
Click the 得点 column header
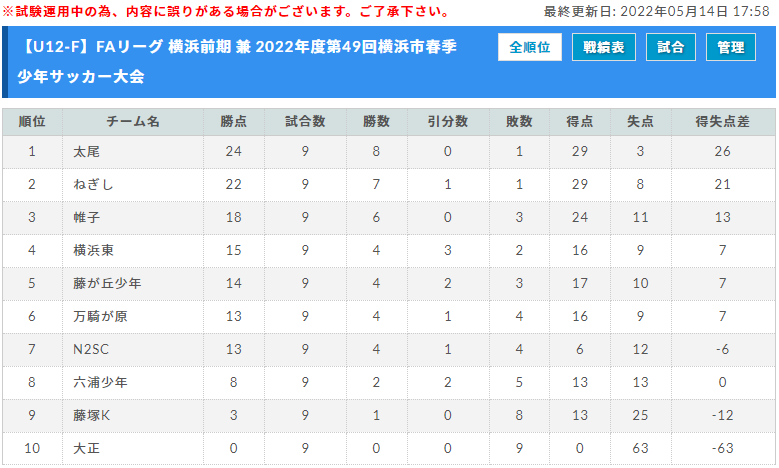580,122
